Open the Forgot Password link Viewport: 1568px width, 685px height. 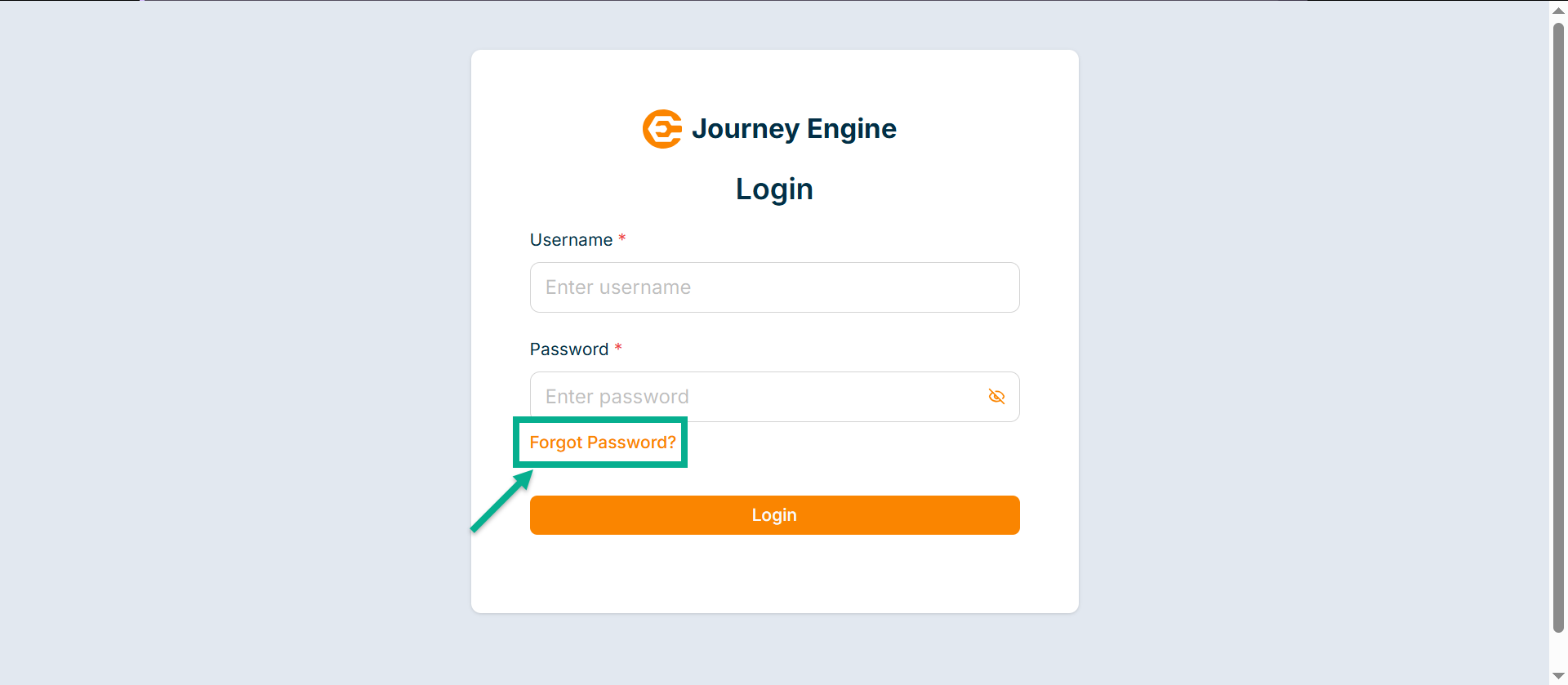pos(603,443)
